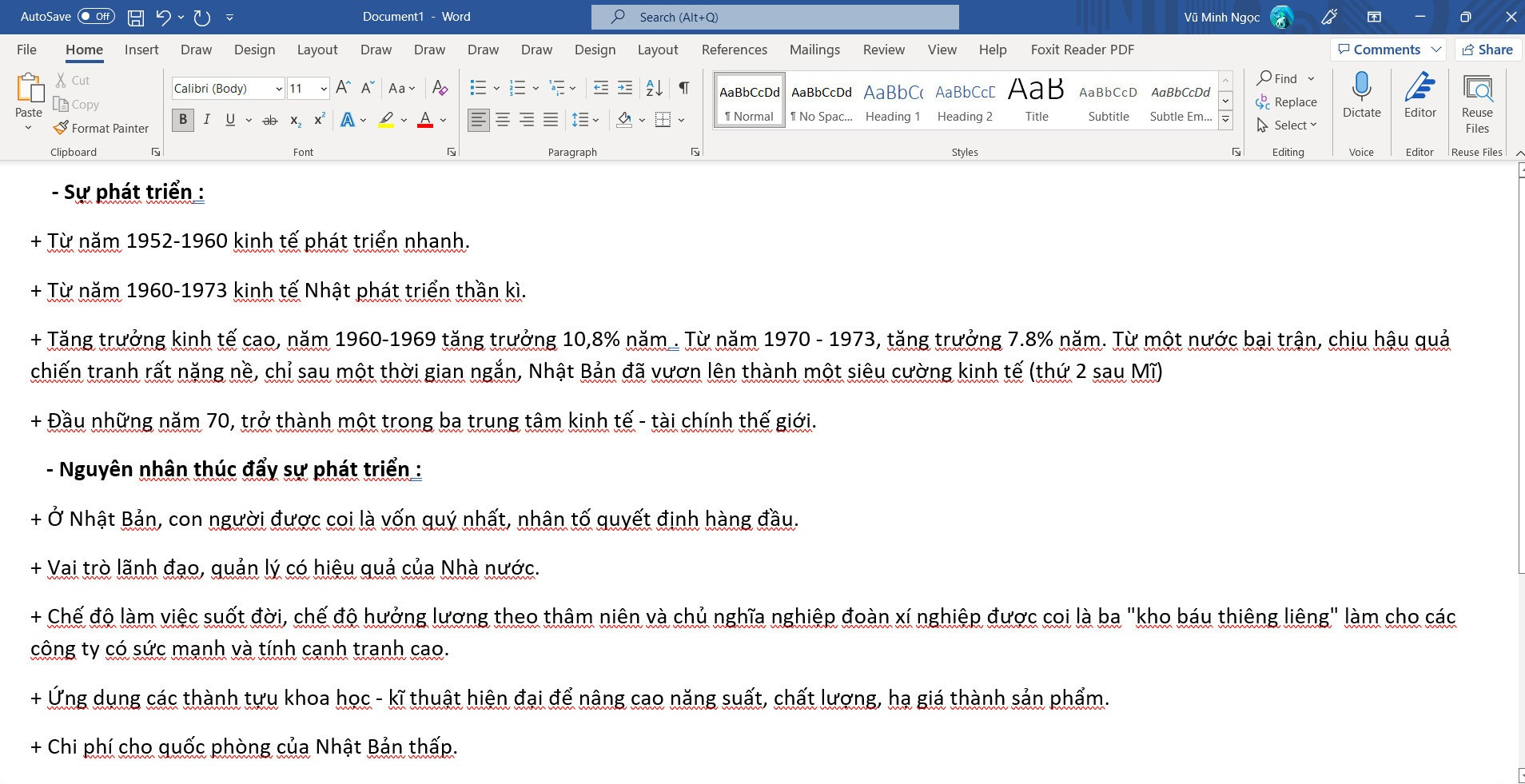
Task: Click the Share button
Action: click(1487, 50)
